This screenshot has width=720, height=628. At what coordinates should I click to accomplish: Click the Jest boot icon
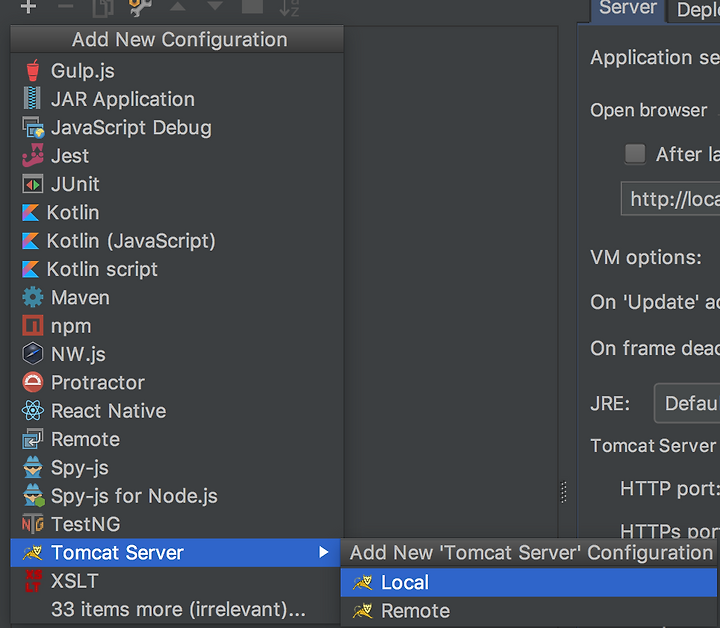33,155
